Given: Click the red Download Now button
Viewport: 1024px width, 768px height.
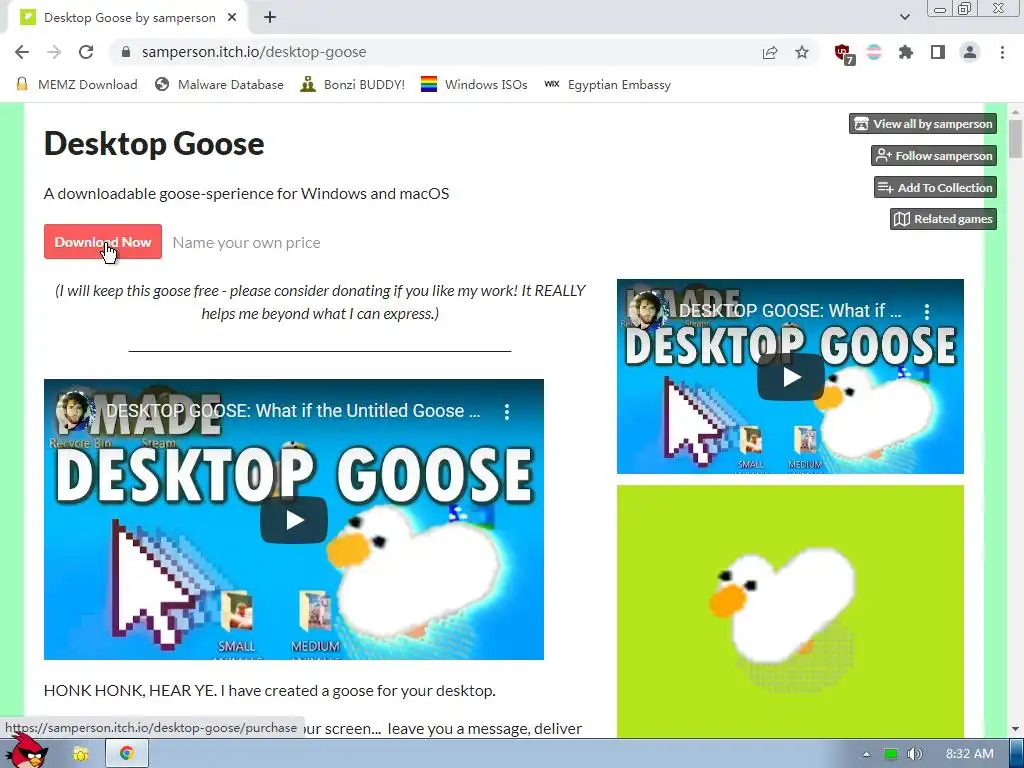Looking at the screenshot, I should point(103,242).
